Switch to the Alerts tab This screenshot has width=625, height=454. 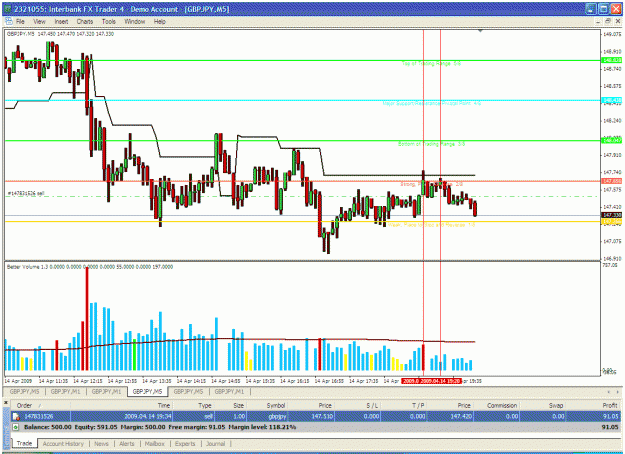[127, 444]
